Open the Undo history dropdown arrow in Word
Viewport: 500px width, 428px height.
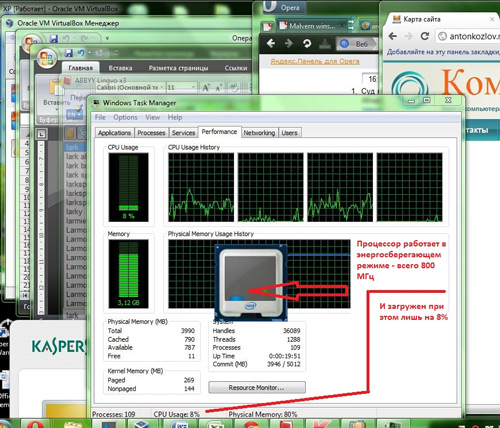coord(89,53)
